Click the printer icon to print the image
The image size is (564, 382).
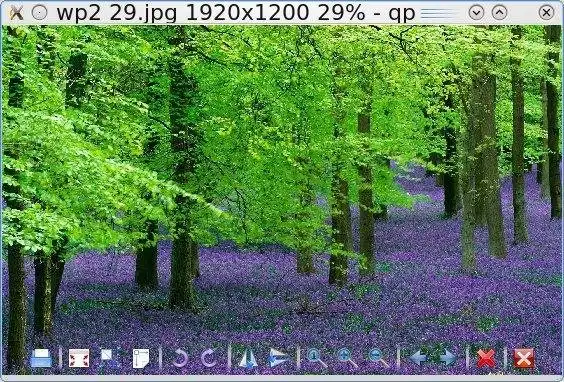(x=41, y=358)
